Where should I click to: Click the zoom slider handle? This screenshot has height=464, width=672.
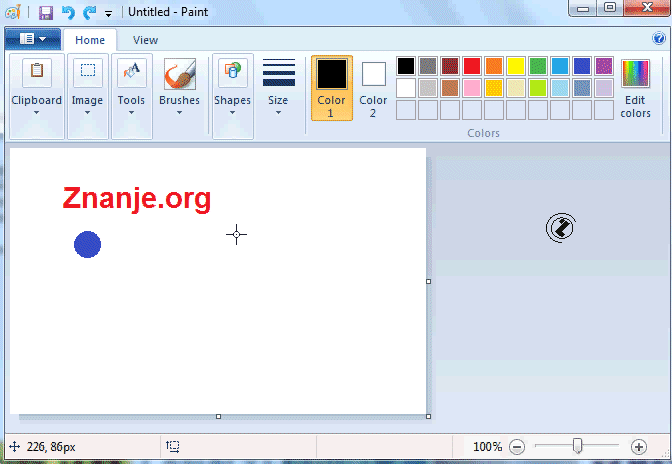(x=577, y=446)
